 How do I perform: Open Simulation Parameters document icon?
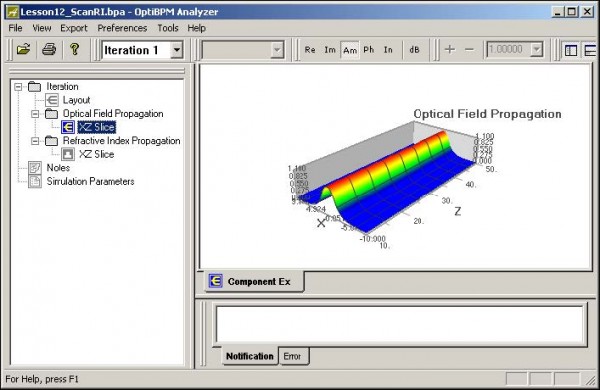tap(35, 181)
